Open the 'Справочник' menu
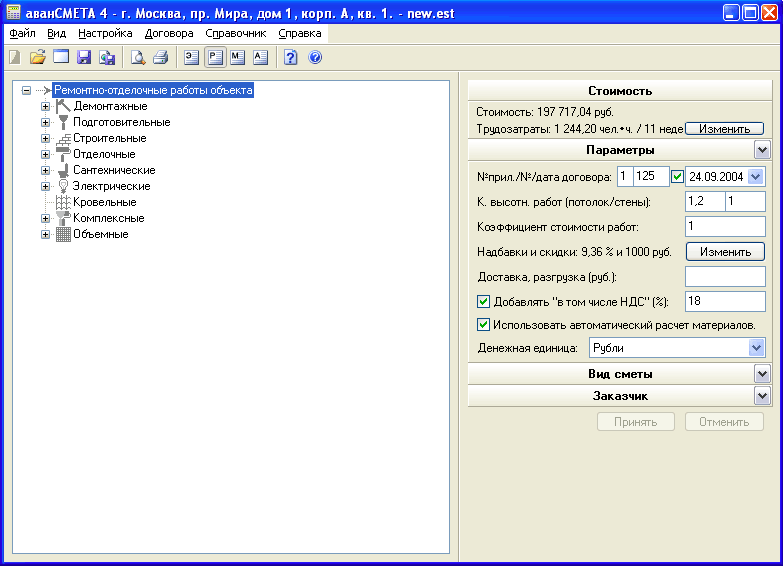Screen dimensions: 783x566 [236, 33]
